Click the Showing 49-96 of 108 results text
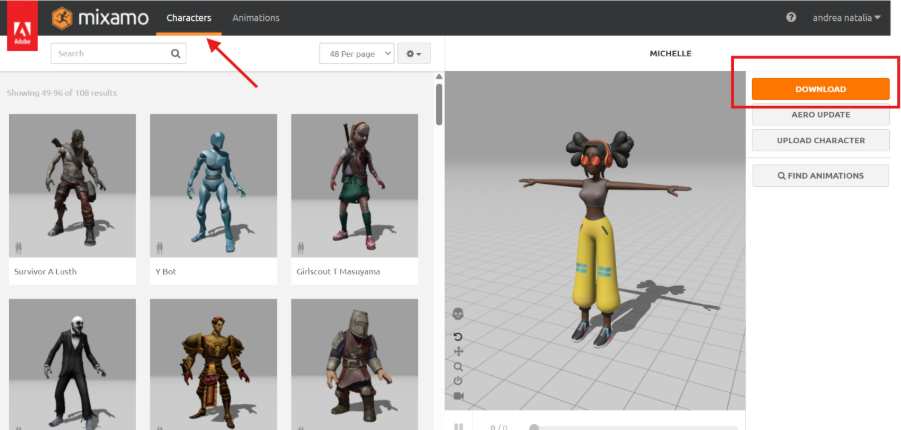This screenshot has width=901, height=430. [x=62, y=93]
